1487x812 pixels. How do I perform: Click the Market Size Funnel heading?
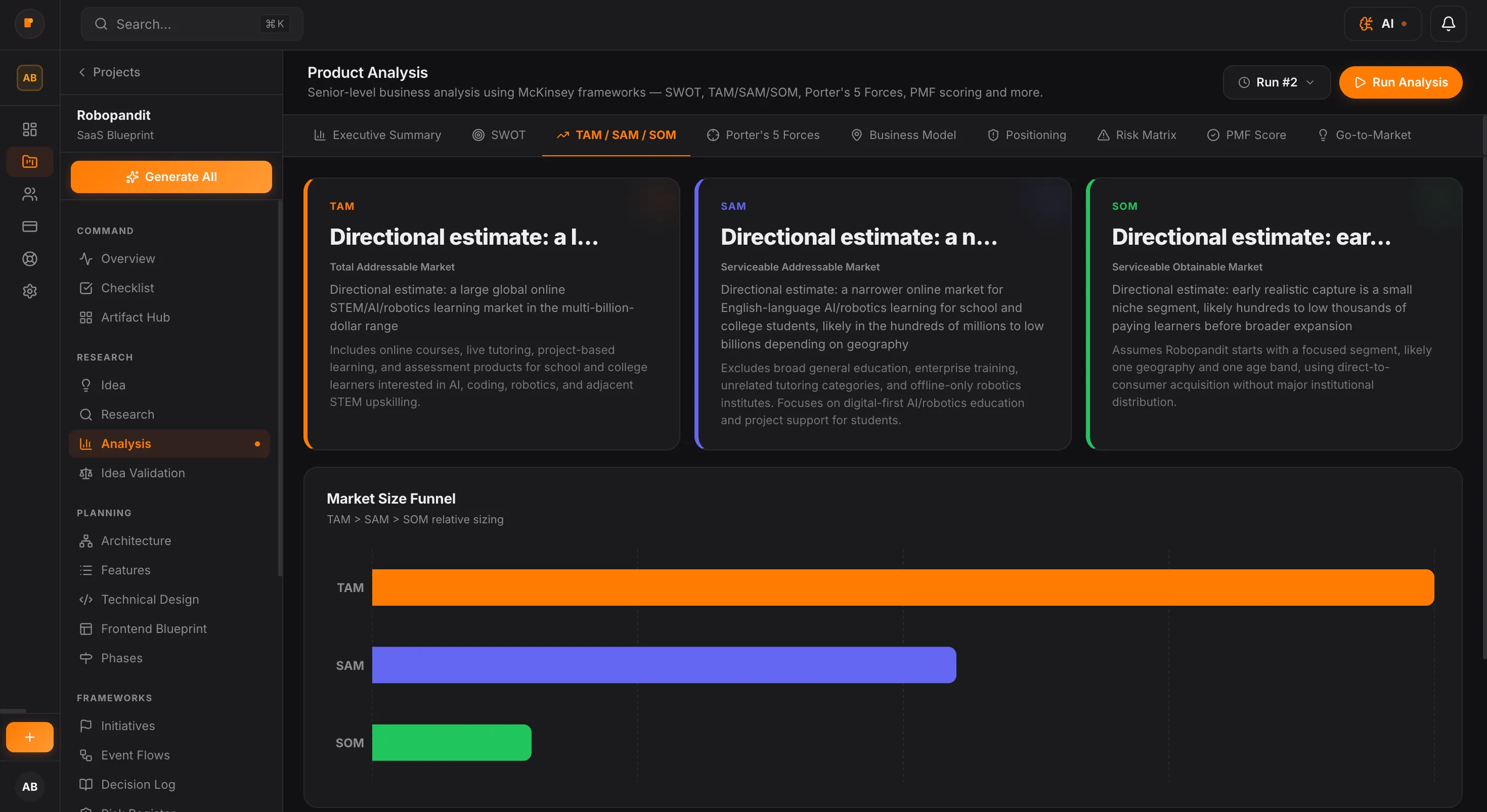(x=391, y=499)
